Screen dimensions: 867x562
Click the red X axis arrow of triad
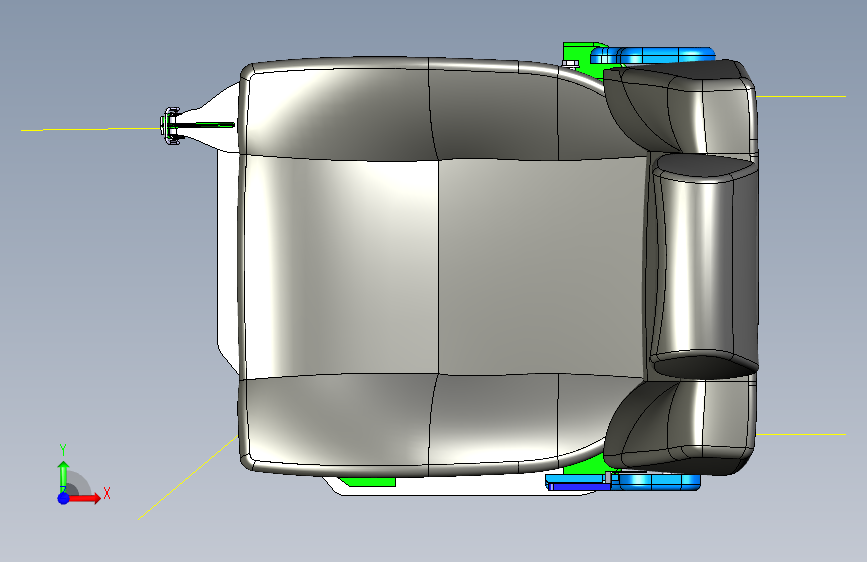[x=84, y=498]
